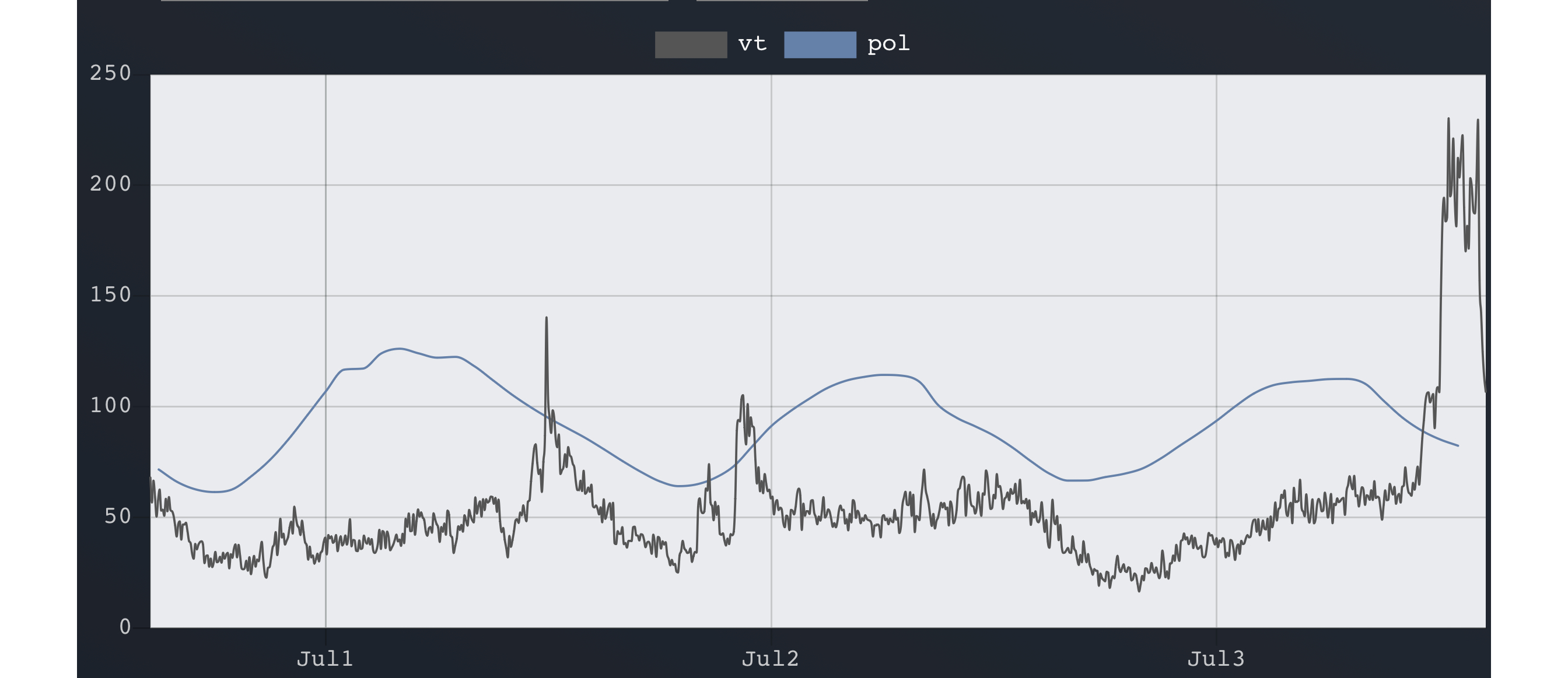Click the 150 y-axis label
The height and width of the screenshot is (678, 1568).
pos(110,295)
